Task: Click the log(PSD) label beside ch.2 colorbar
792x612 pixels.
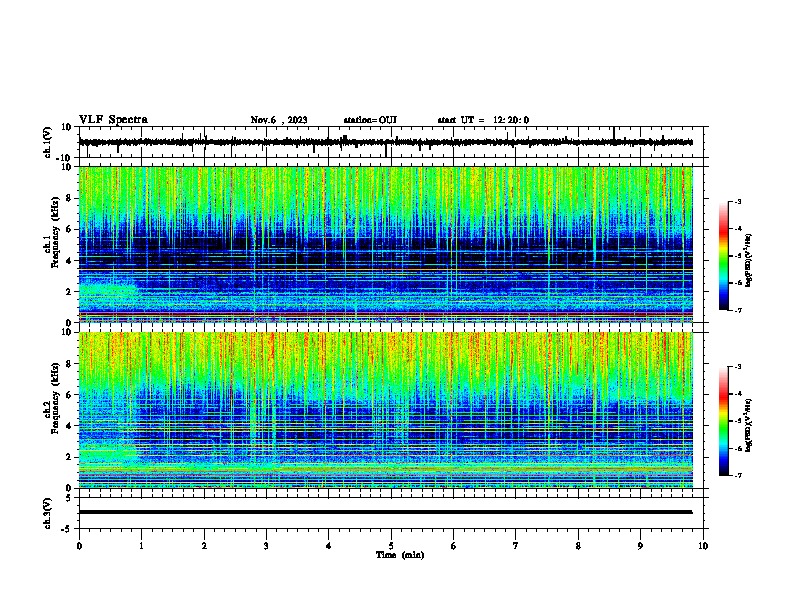Action: point(748,426)
